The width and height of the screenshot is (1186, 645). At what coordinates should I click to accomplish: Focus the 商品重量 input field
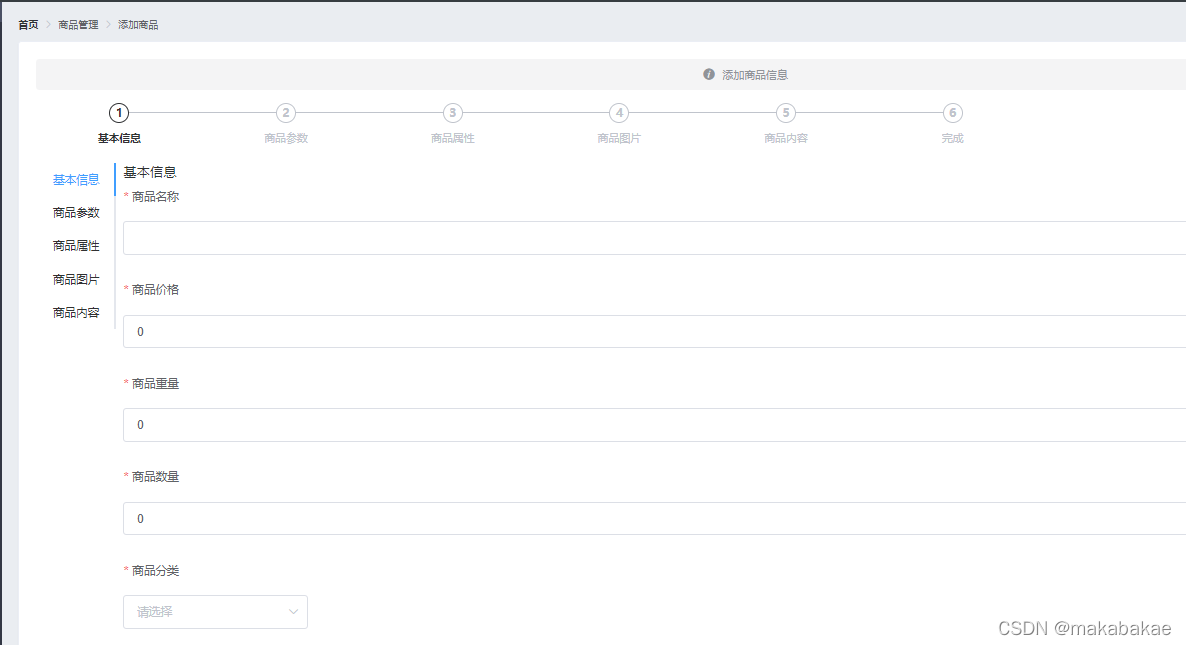654,425
